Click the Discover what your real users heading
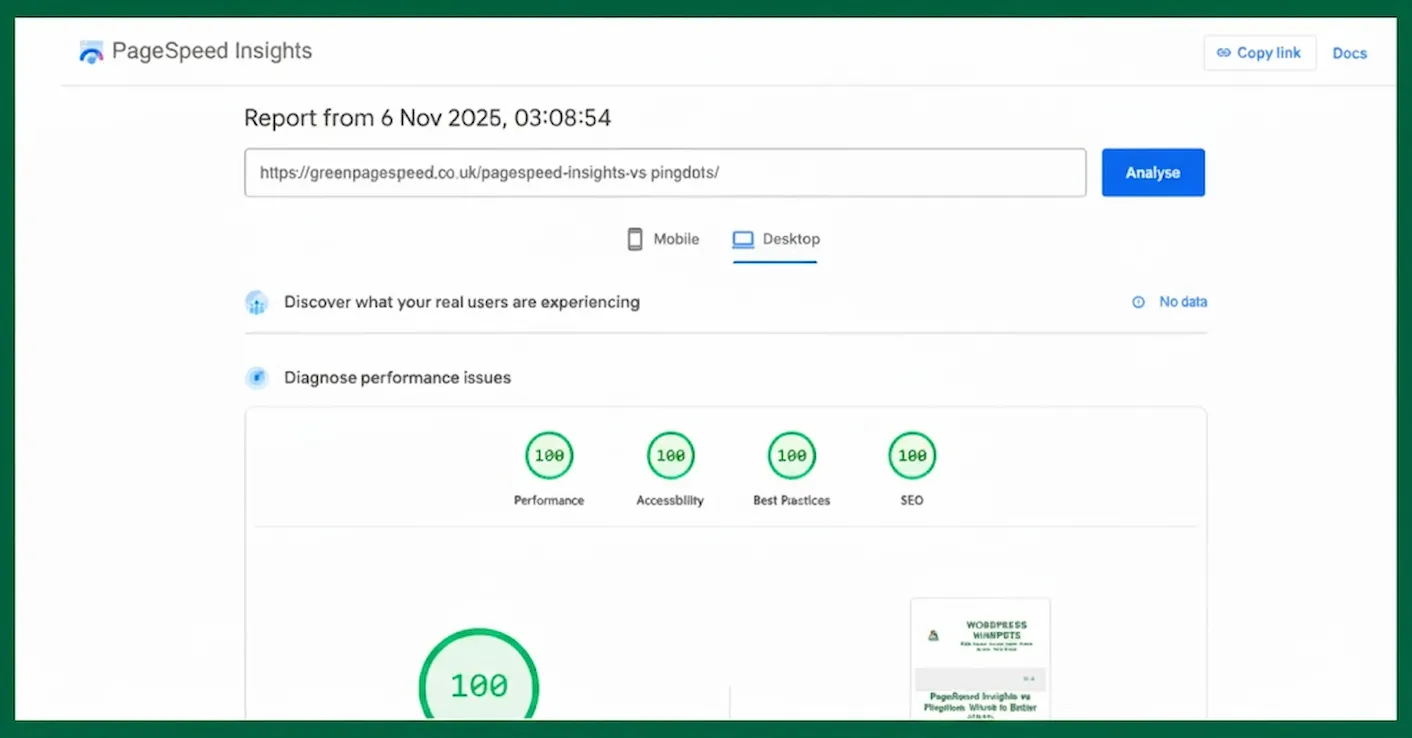 tap(461, 302)
